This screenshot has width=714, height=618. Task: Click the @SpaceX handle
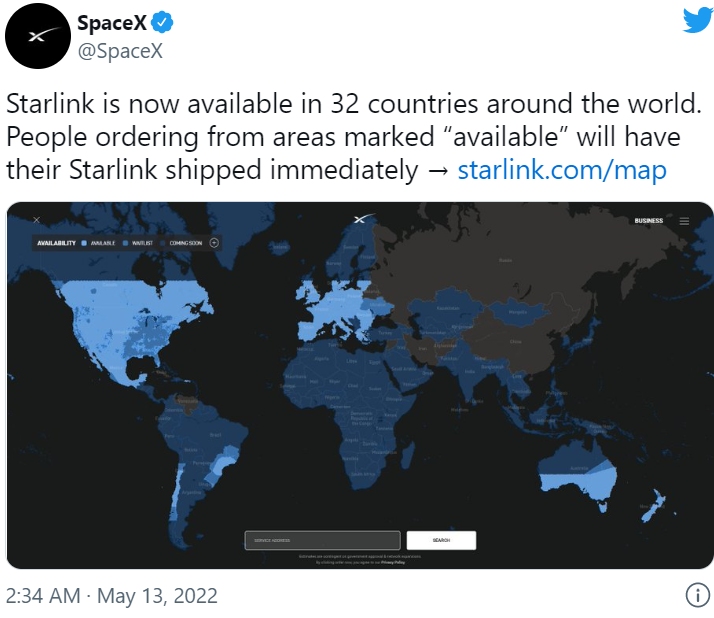click(120, 50)
